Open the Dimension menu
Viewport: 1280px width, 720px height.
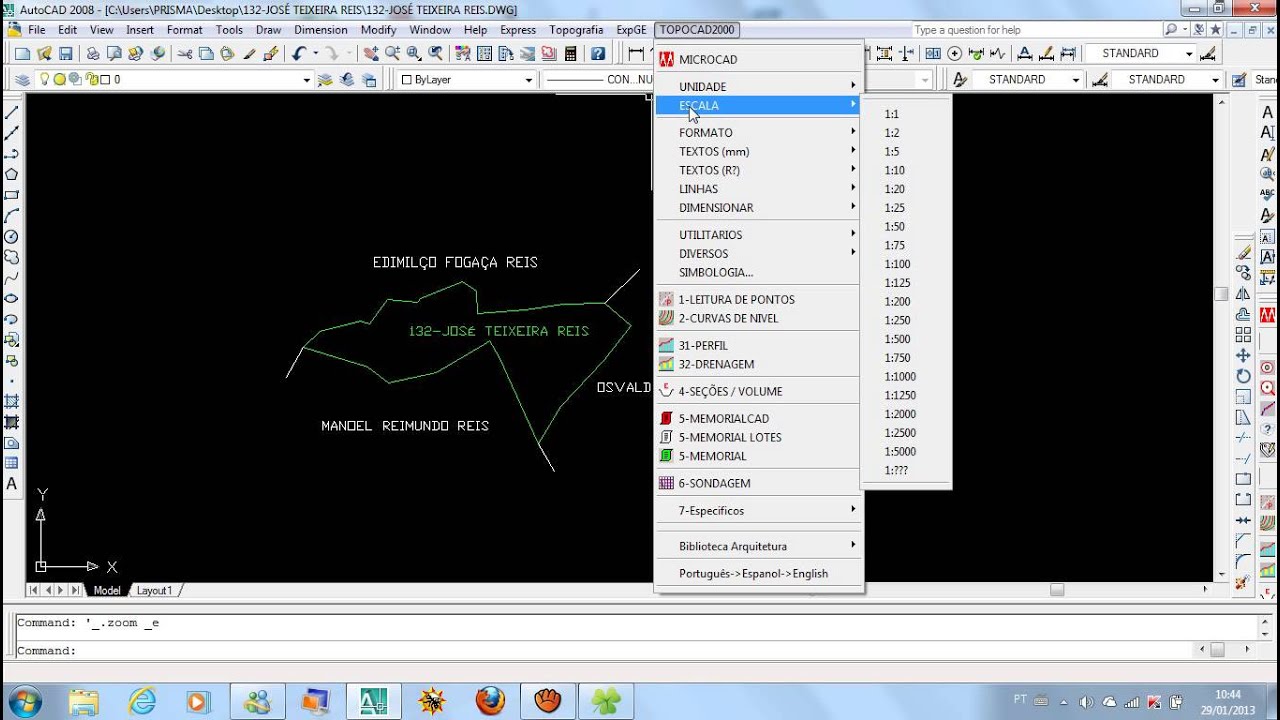(x=321, y=30)
